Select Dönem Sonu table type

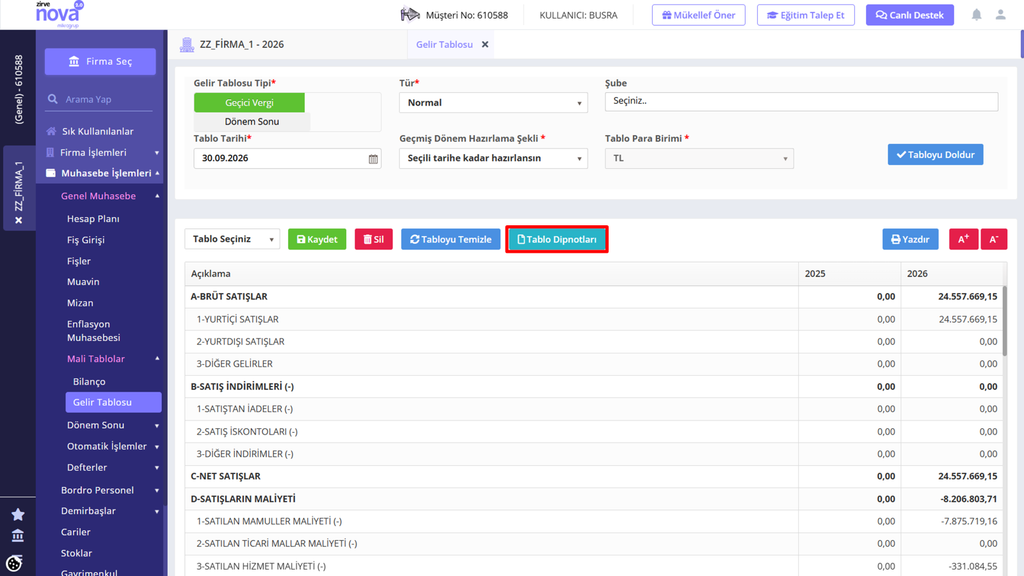tap(251, 121)
